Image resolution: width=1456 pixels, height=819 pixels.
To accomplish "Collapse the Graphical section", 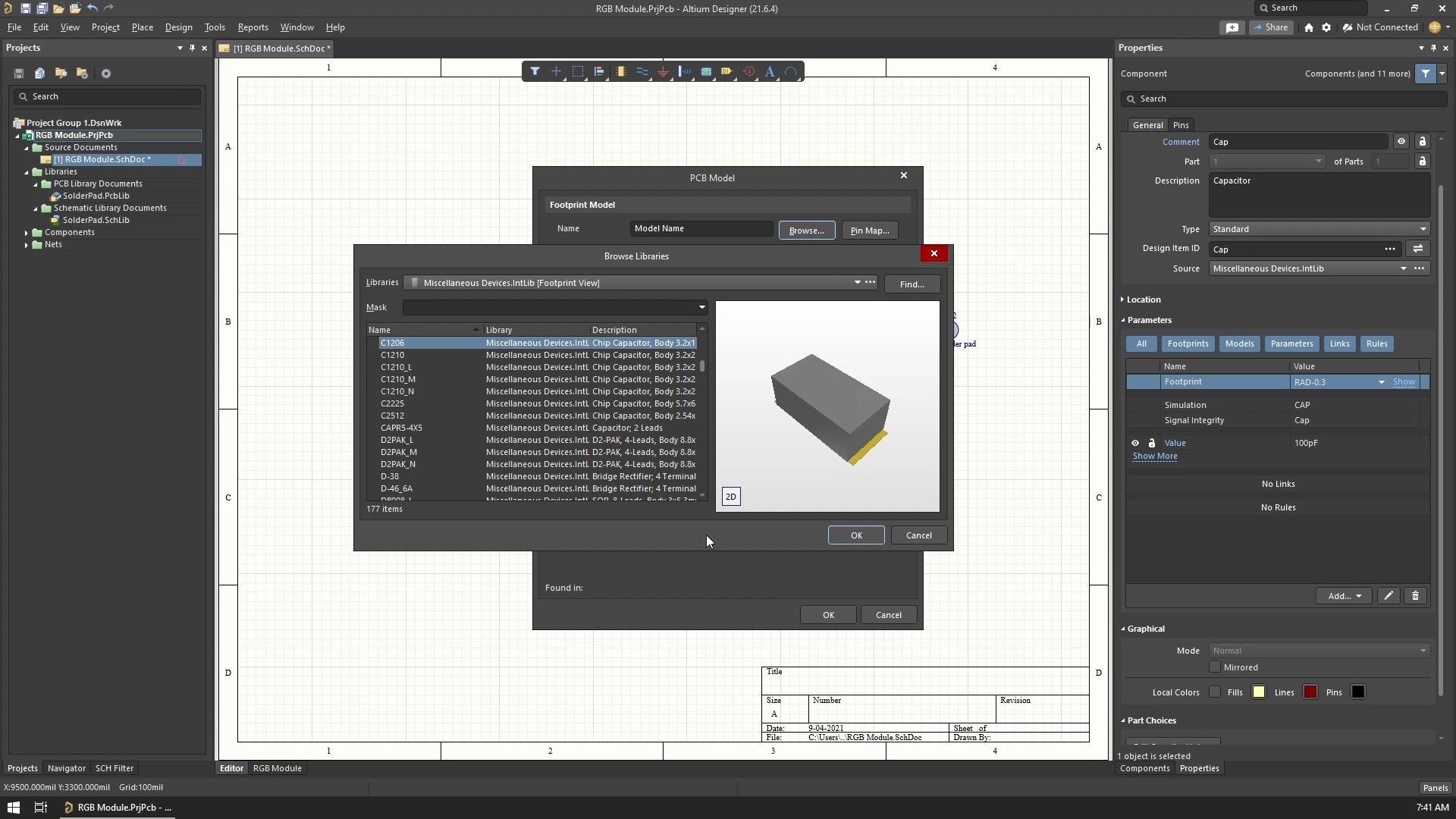I will point(1123,629).
